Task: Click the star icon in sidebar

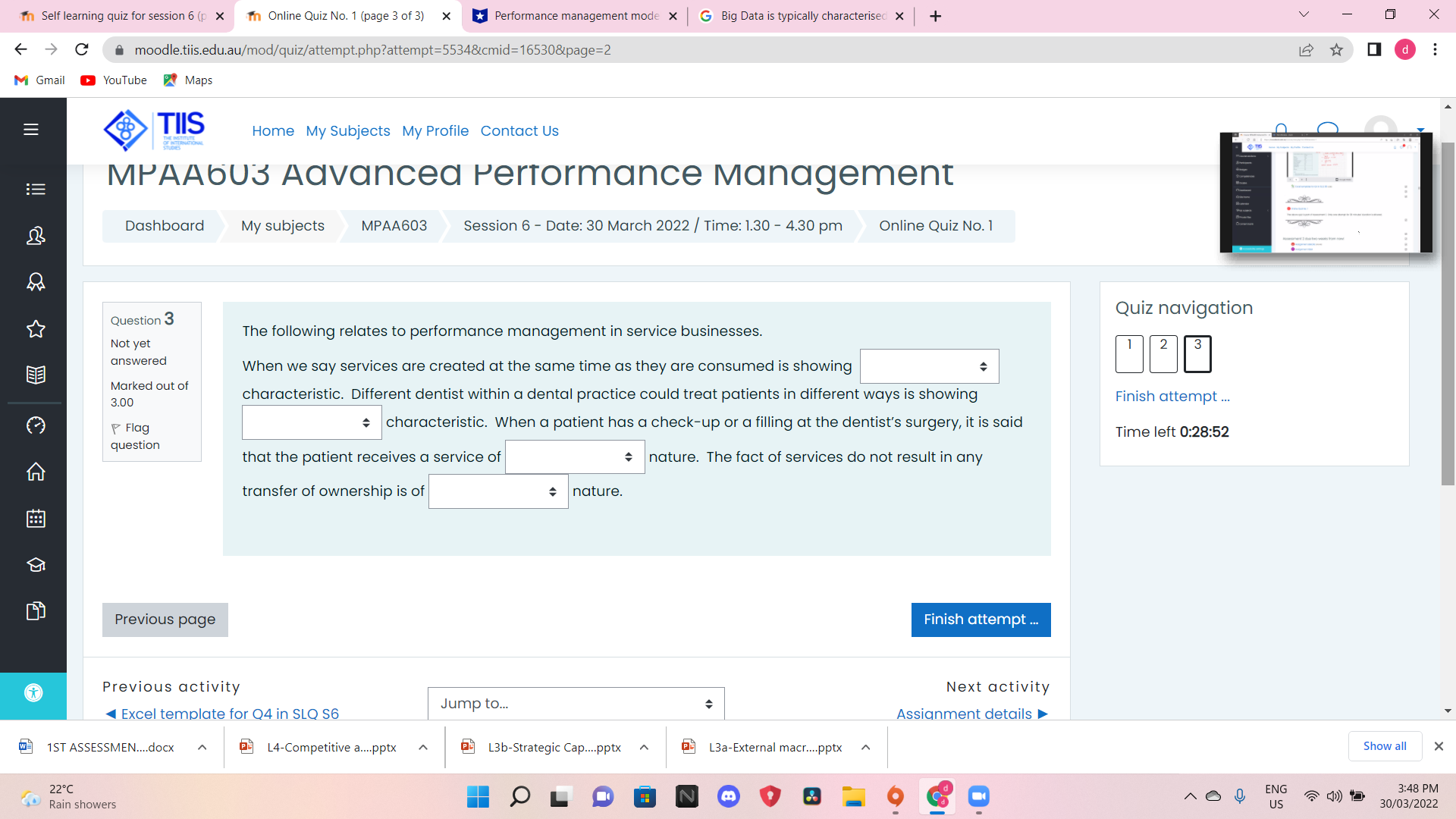Action: 36,329
